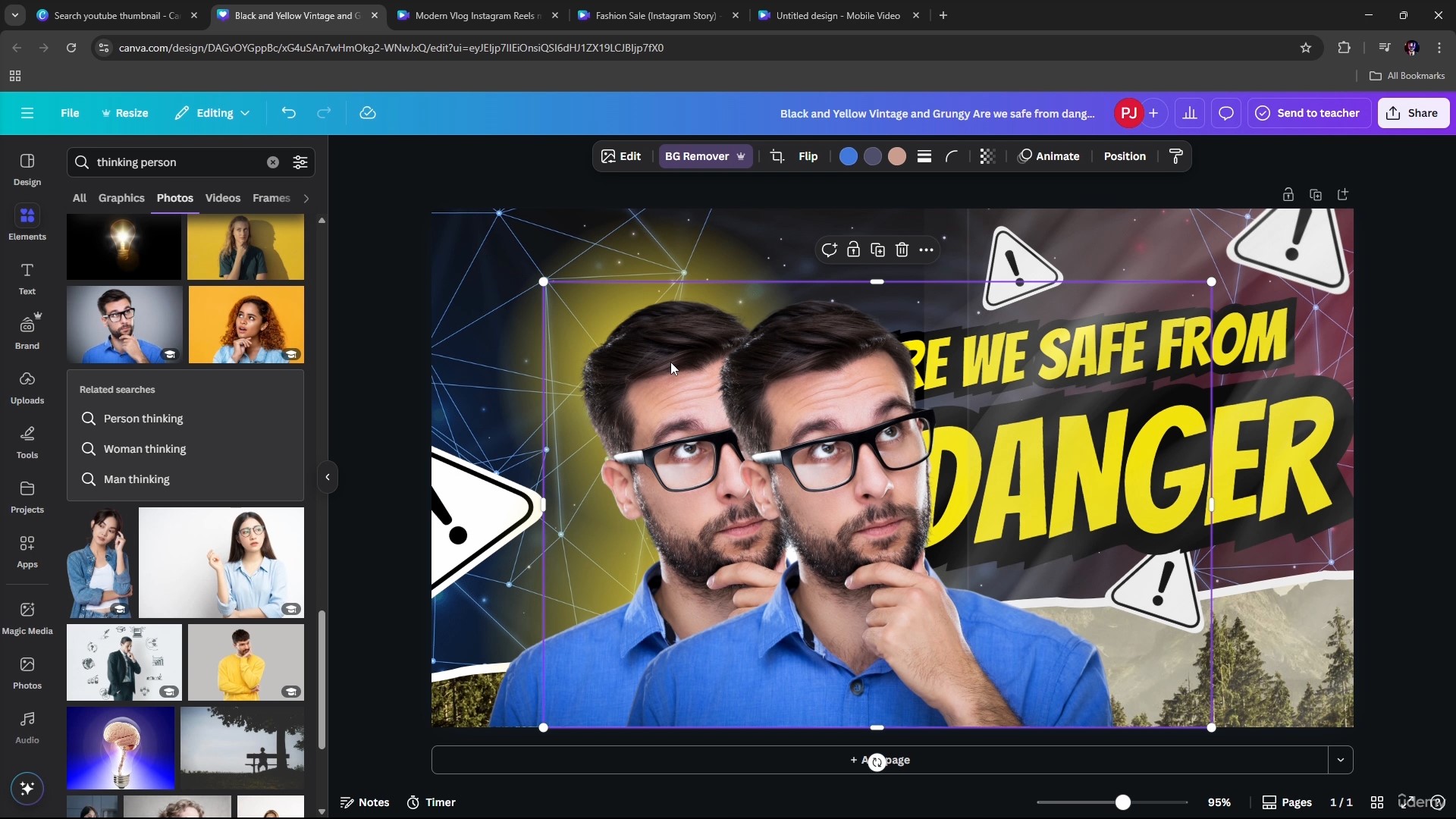Open the Magic Media panel

(x=27, y=618)
